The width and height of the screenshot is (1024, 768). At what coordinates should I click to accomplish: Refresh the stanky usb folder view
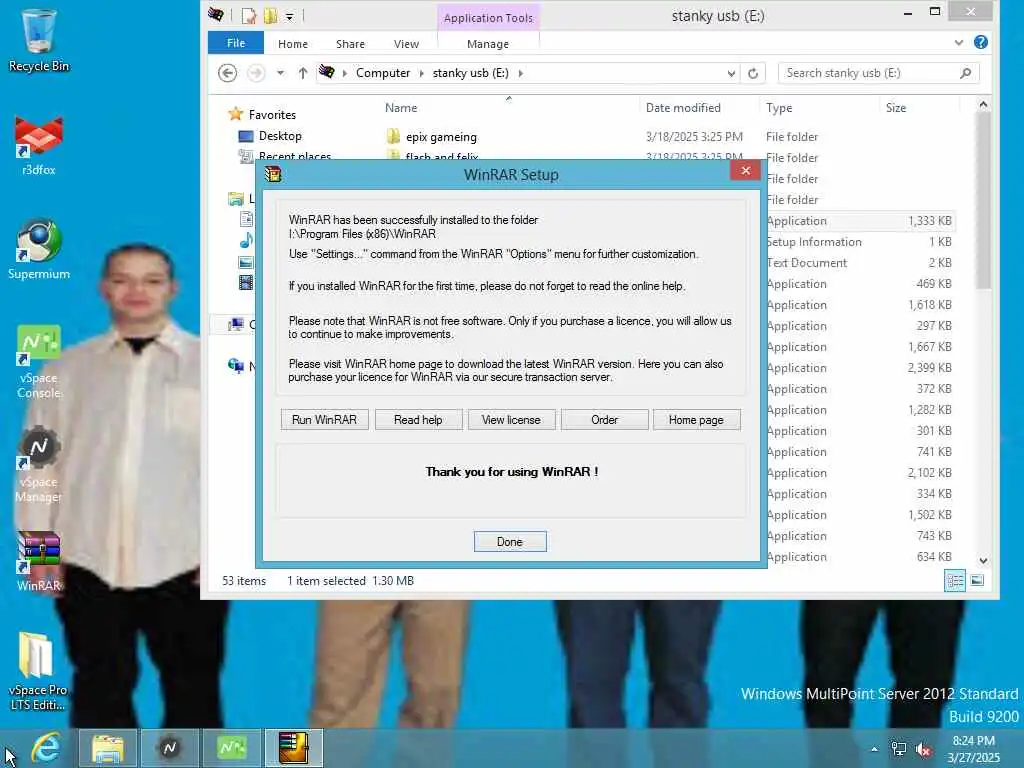[753, 73]
